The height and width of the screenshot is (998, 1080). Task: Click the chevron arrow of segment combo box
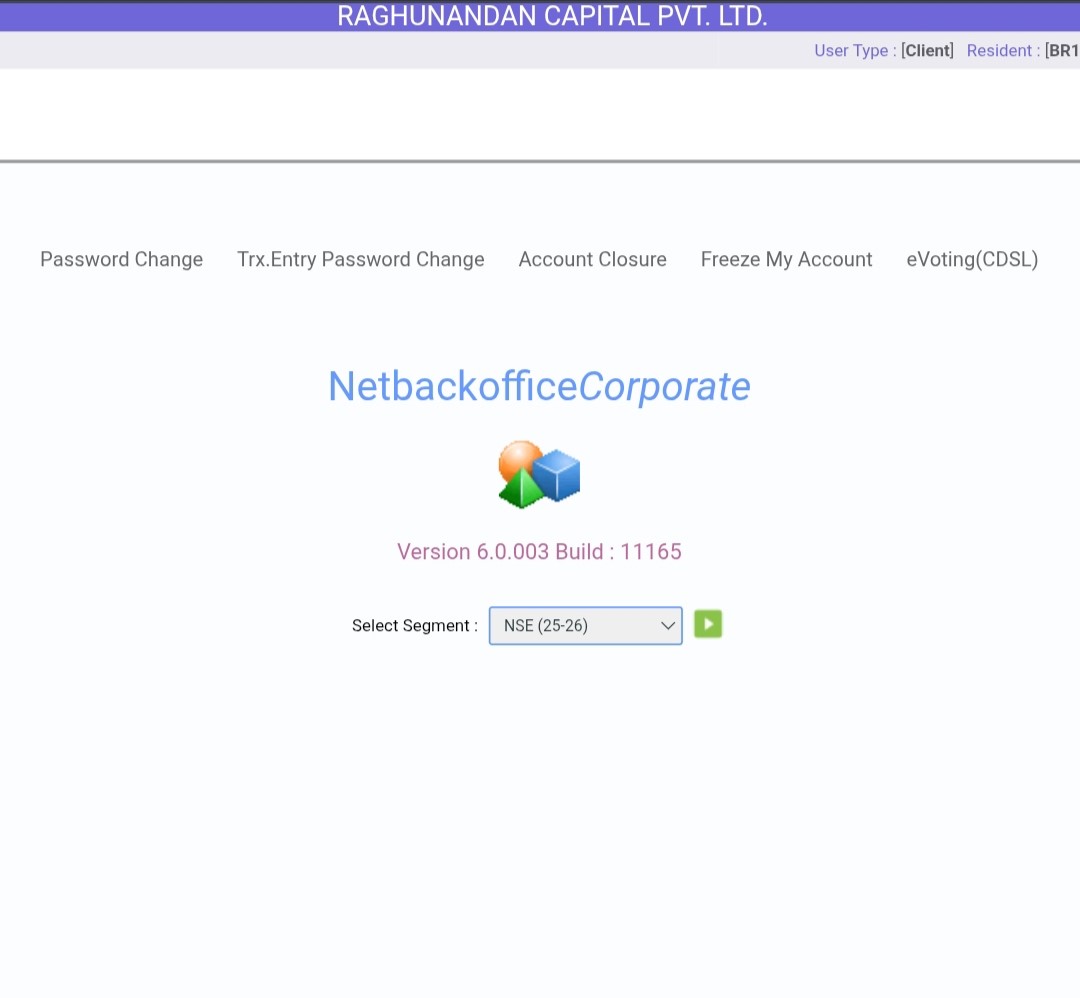668,626
